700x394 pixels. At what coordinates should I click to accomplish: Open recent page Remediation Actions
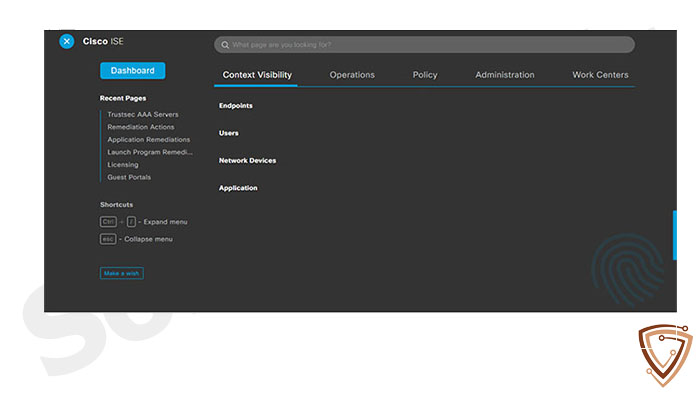pyautogui.click(x=141, y=127)
